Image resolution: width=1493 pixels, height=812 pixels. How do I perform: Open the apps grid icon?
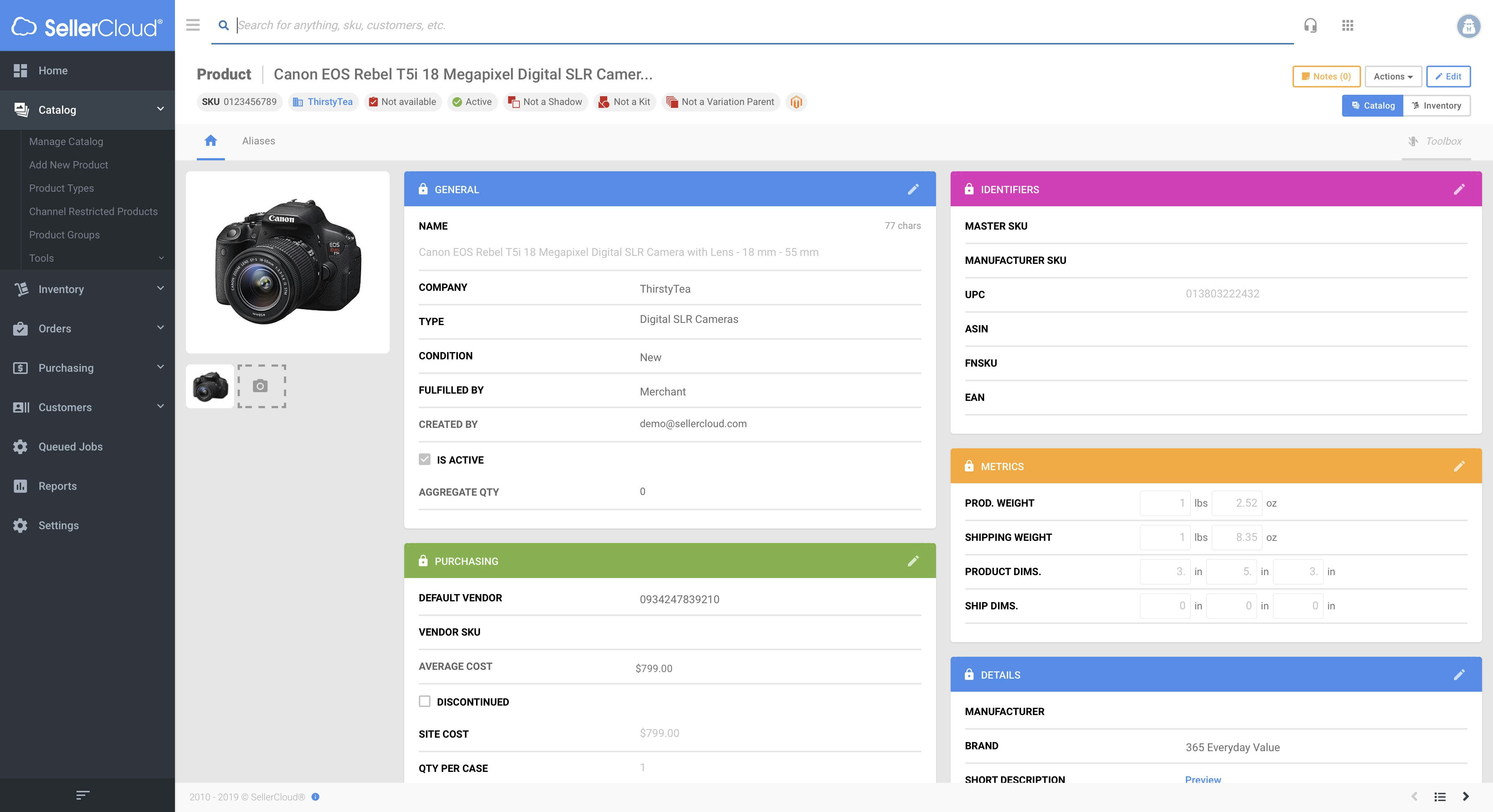tap(1348, 26)
